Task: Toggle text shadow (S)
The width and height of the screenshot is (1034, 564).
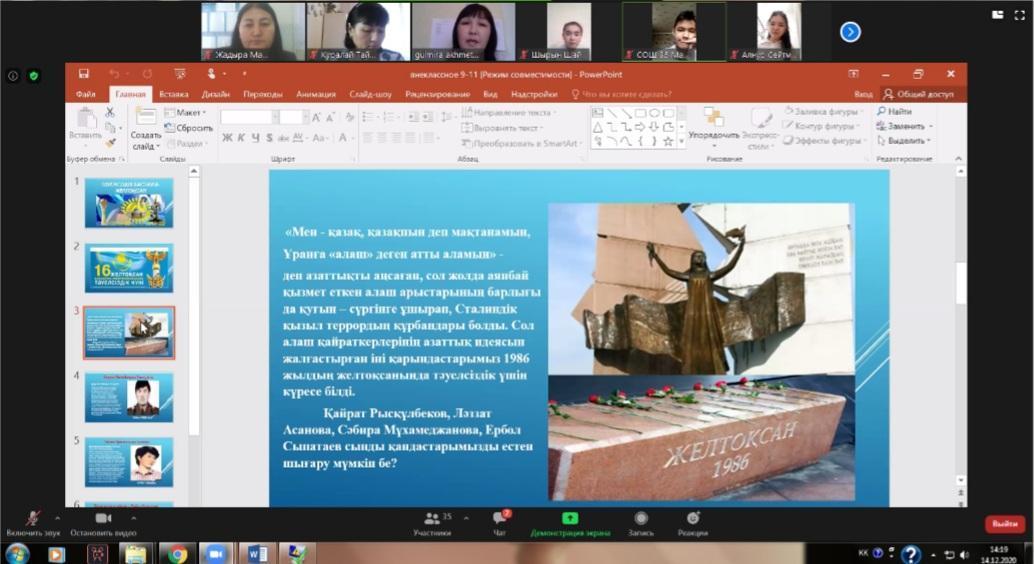Action: click(269, 138)
